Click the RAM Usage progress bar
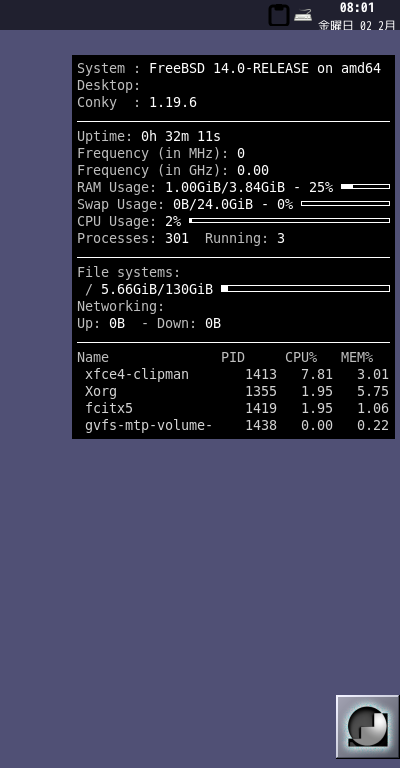Image resolution: width=400 pixels, height=768 pixels. coord(365,187)
